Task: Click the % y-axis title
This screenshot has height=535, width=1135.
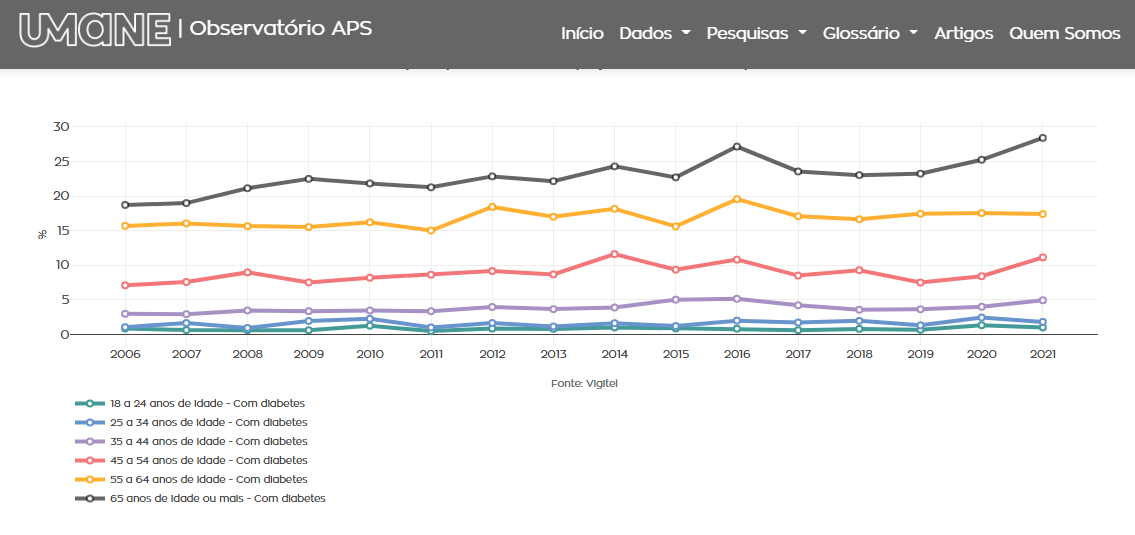Action: click(x=42, y=234)
